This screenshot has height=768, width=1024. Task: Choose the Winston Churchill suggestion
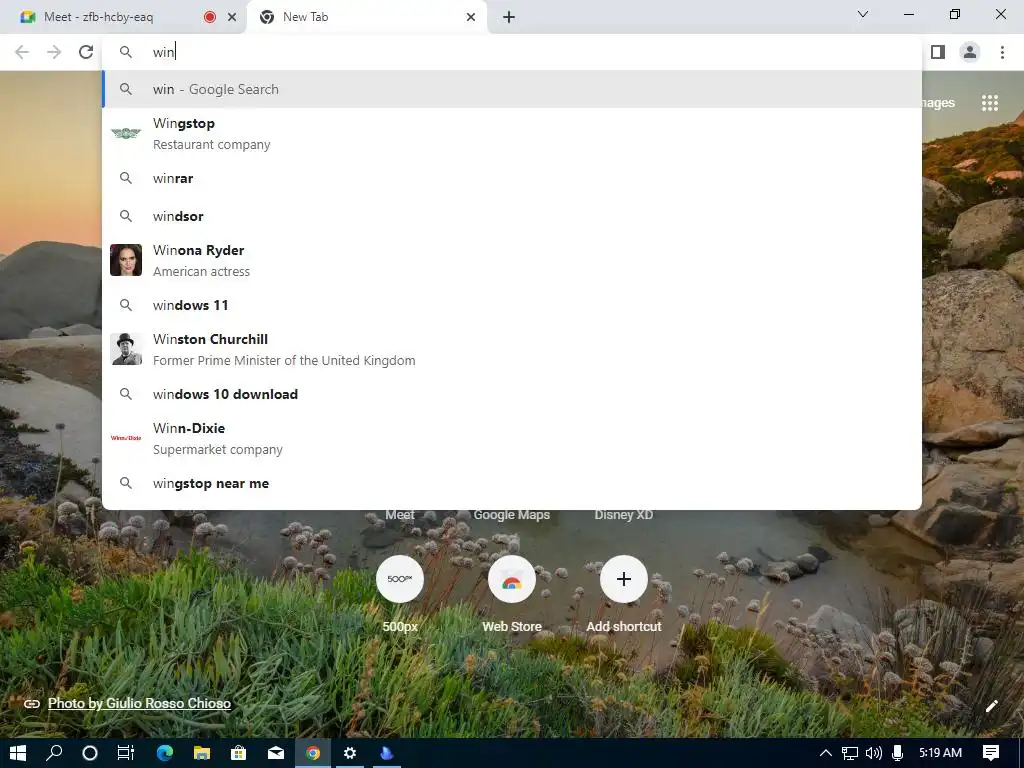(512, 349)
